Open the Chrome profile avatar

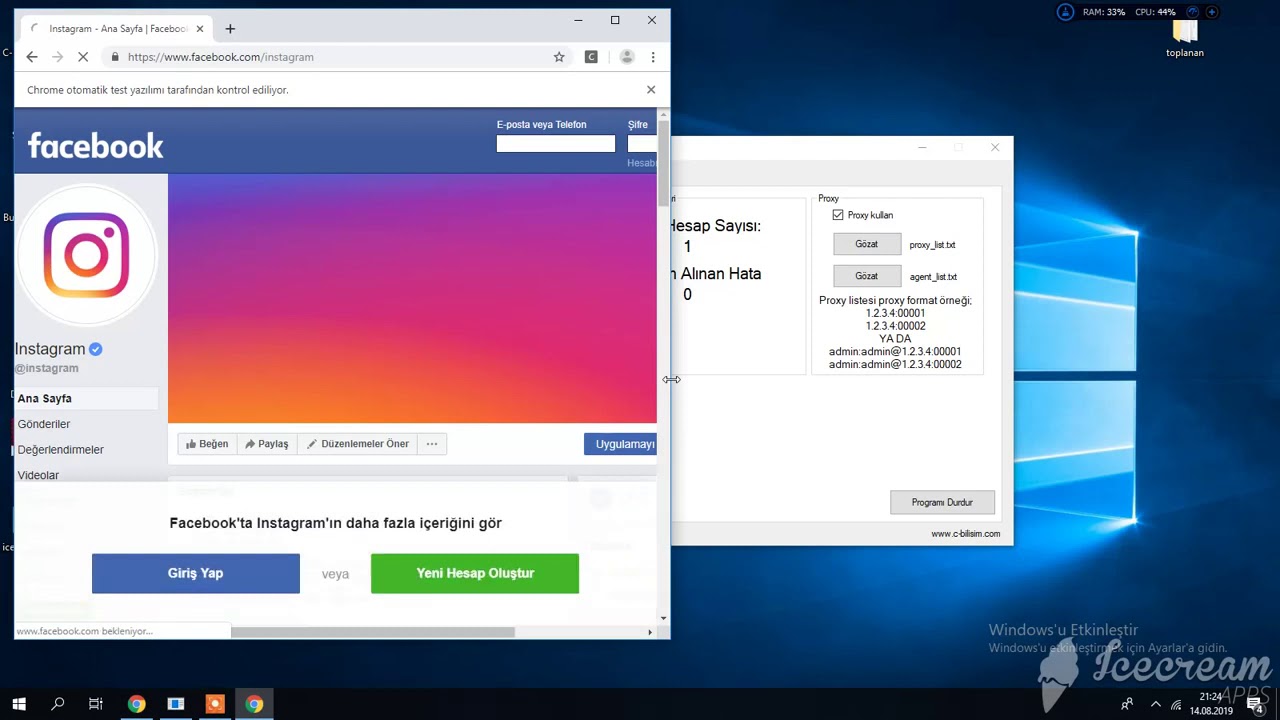627,57
